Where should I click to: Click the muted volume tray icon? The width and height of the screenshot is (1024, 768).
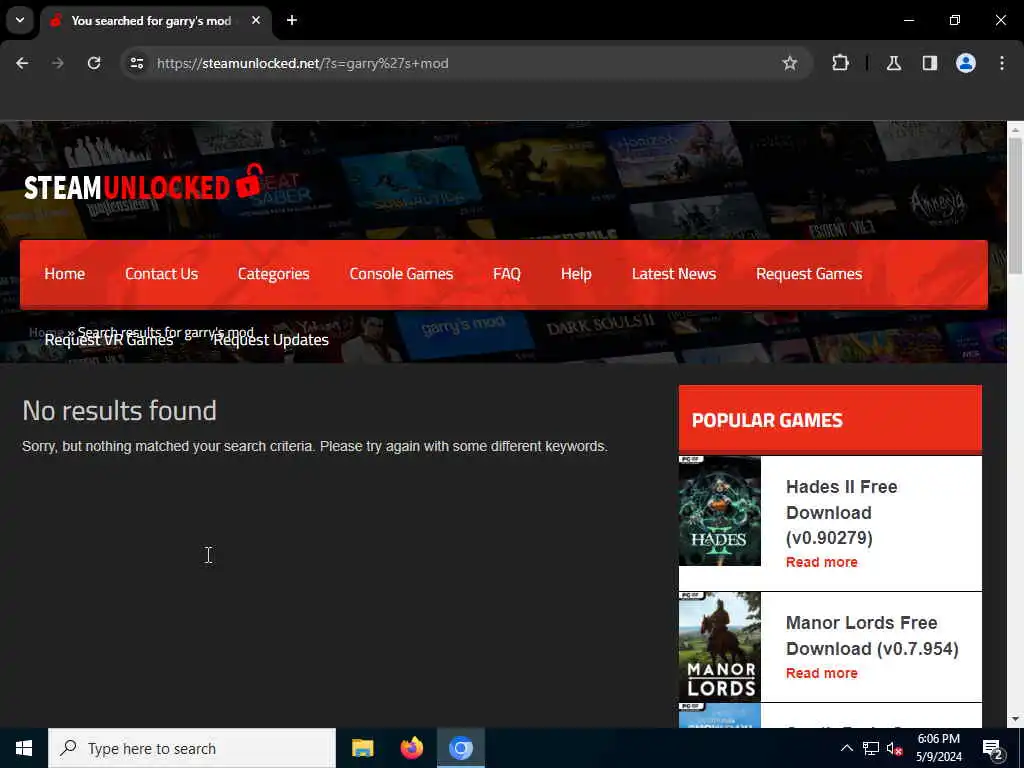[895, 748]
